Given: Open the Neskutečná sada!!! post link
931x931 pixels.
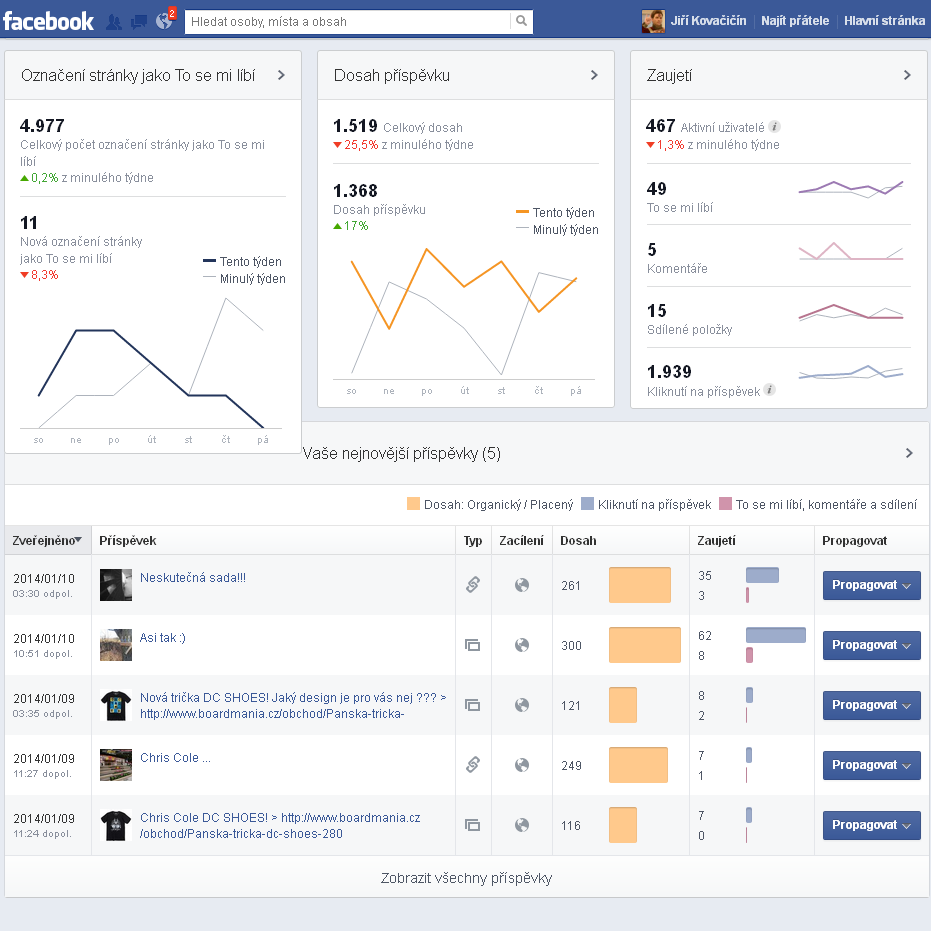Looking at the screenshot, I should tap(193, 578).
